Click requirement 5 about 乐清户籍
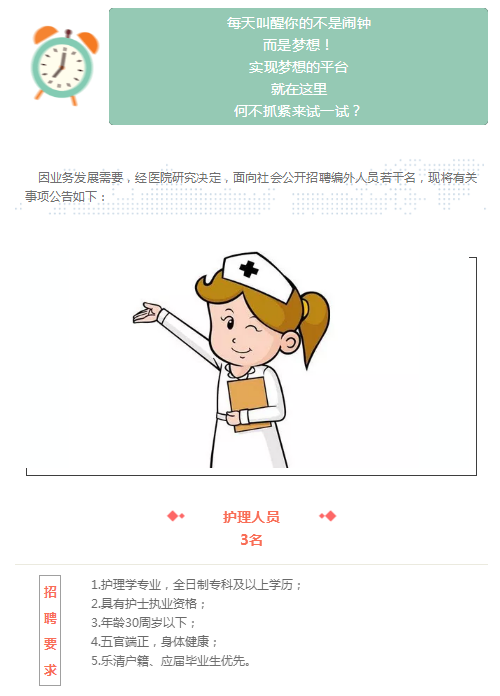The height and width of the screenshot is (696, 500). [x=171, y=661]
